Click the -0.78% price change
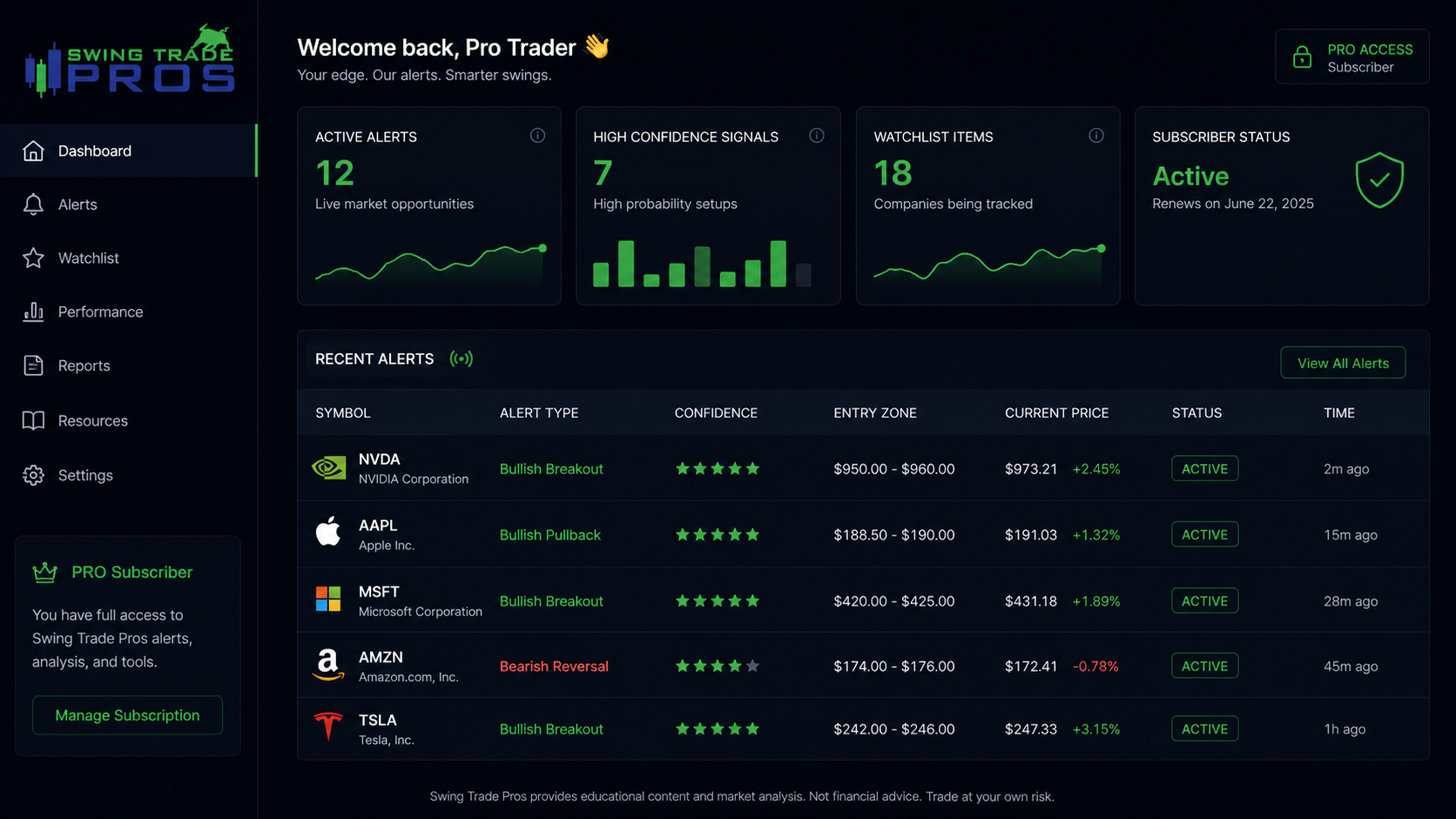Viewport: 1456px width, 819px height. (1095, 666)
